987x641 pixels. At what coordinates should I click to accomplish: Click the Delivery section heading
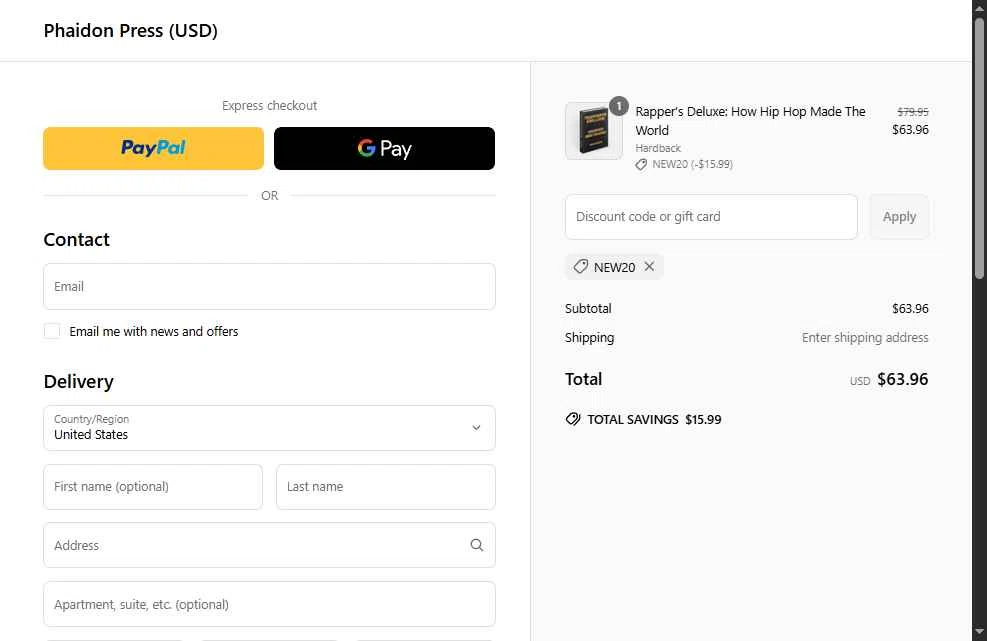point(79,382)
